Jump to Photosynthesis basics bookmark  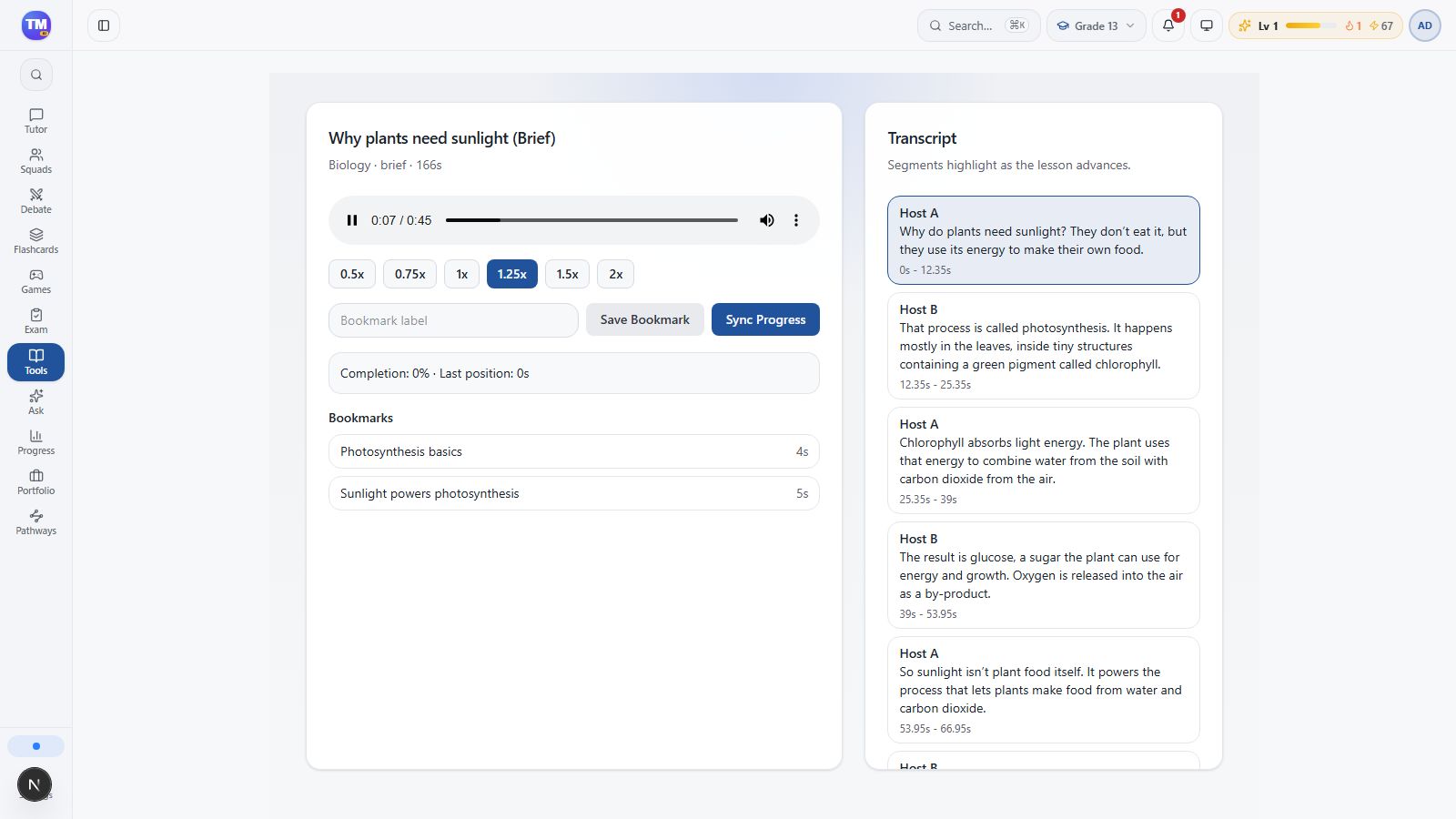(574, 451)
